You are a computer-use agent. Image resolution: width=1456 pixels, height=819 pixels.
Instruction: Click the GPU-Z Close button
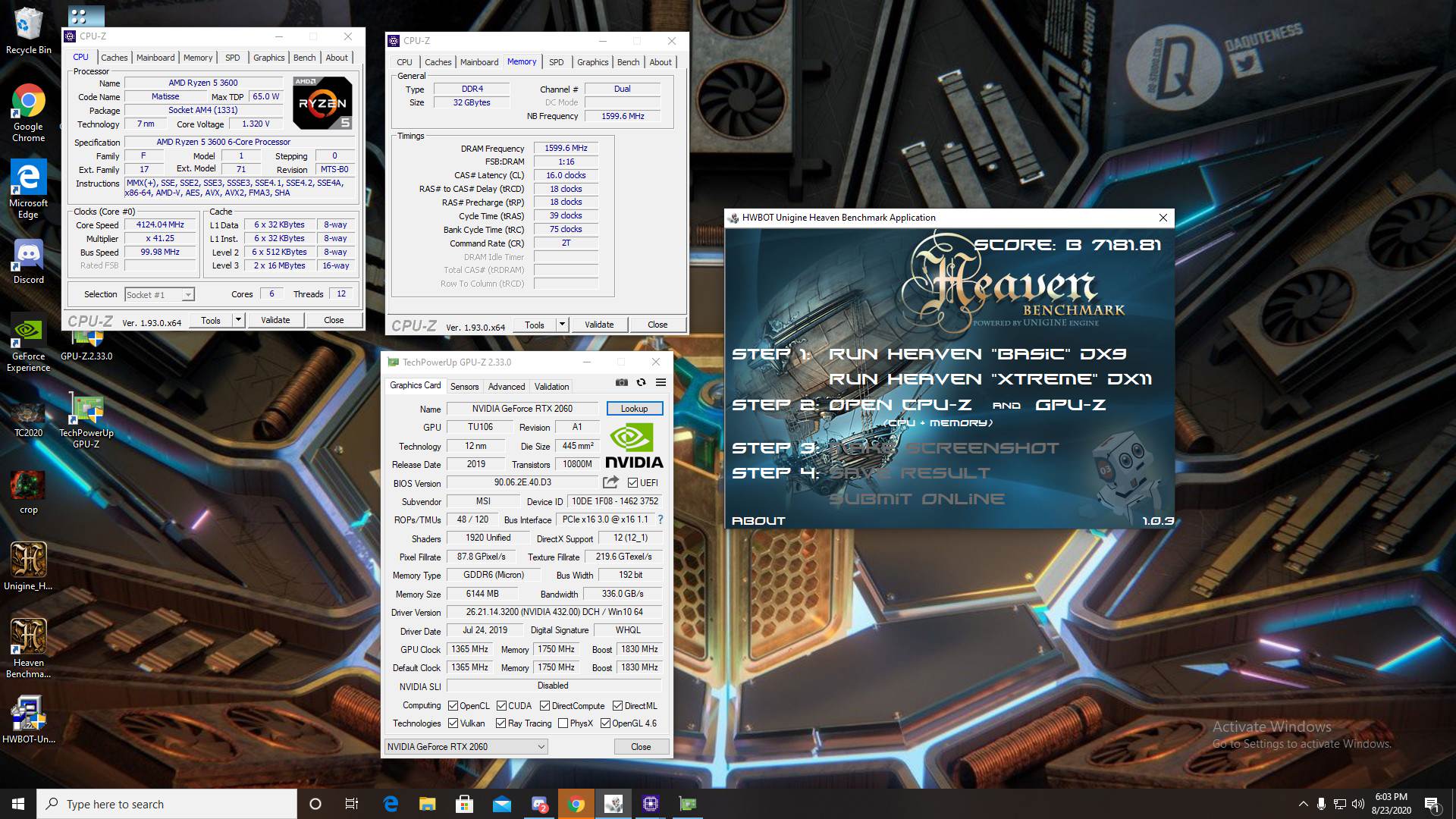coord(641,747)
